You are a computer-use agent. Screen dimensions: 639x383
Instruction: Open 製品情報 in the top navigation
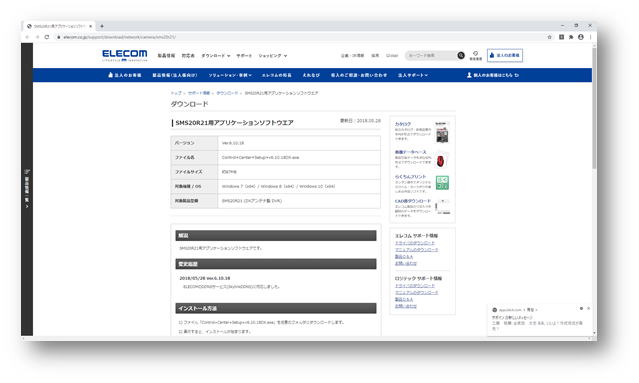point(166,55)
